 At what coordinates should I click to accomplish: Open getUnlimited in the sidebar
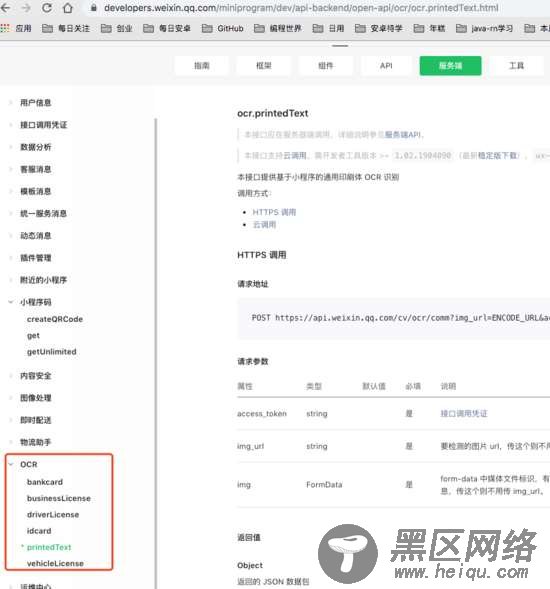pyautogui.click(x=52, y=352)
